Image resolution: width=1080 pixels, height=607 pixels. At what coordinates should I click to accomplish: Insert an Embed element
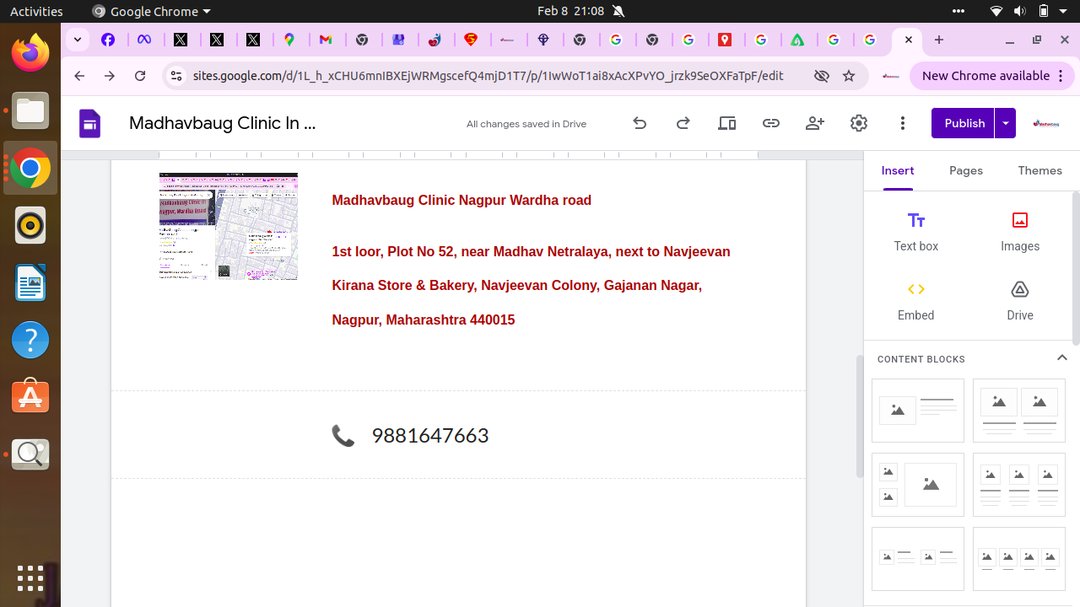tap(916, 300)
